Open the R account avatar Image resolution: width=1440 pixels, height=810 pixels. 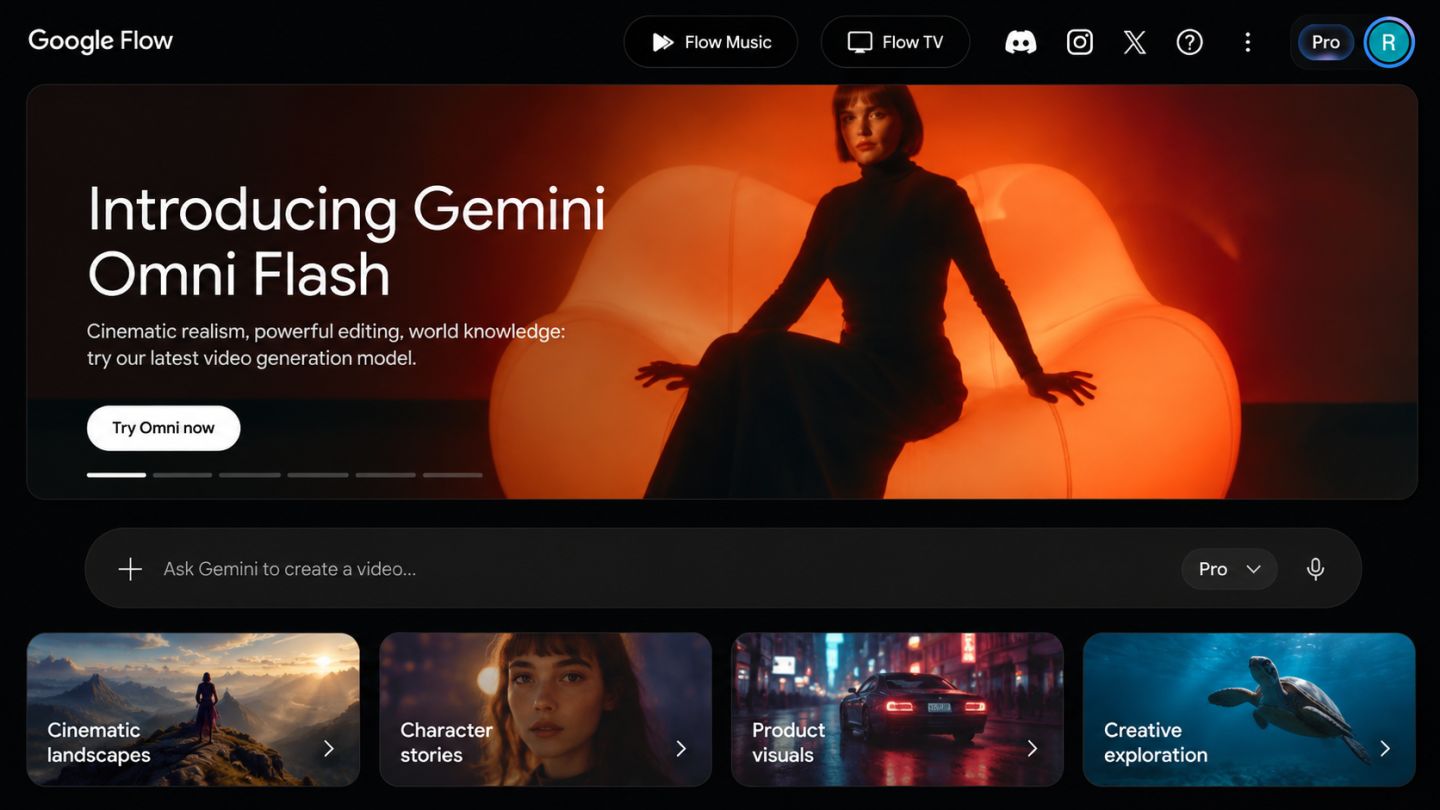pyautogui.click(x=1388, y=42)
